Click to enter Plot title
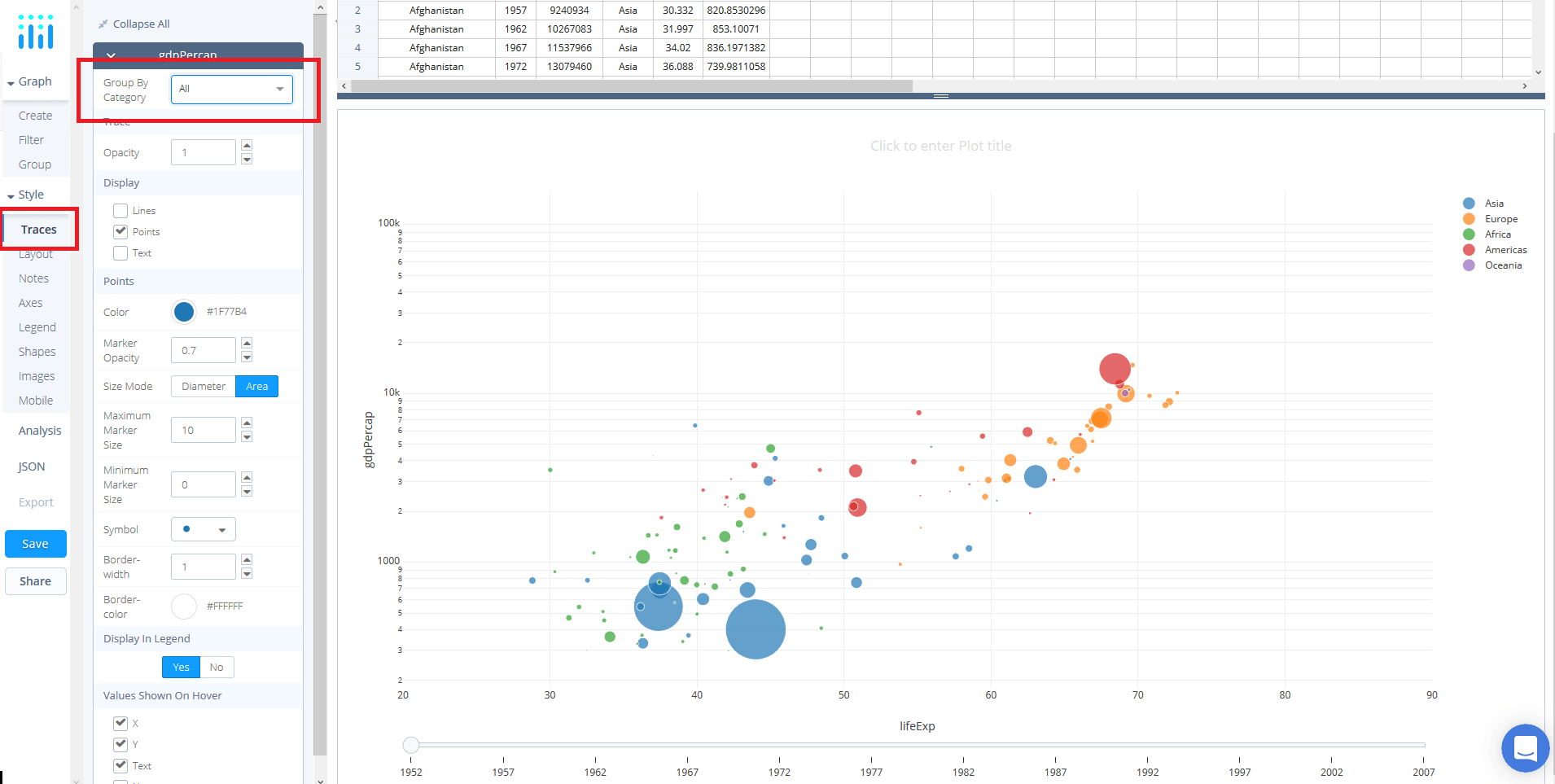Viewport: 1555px width, 784px height. click(x=941, y=147)
